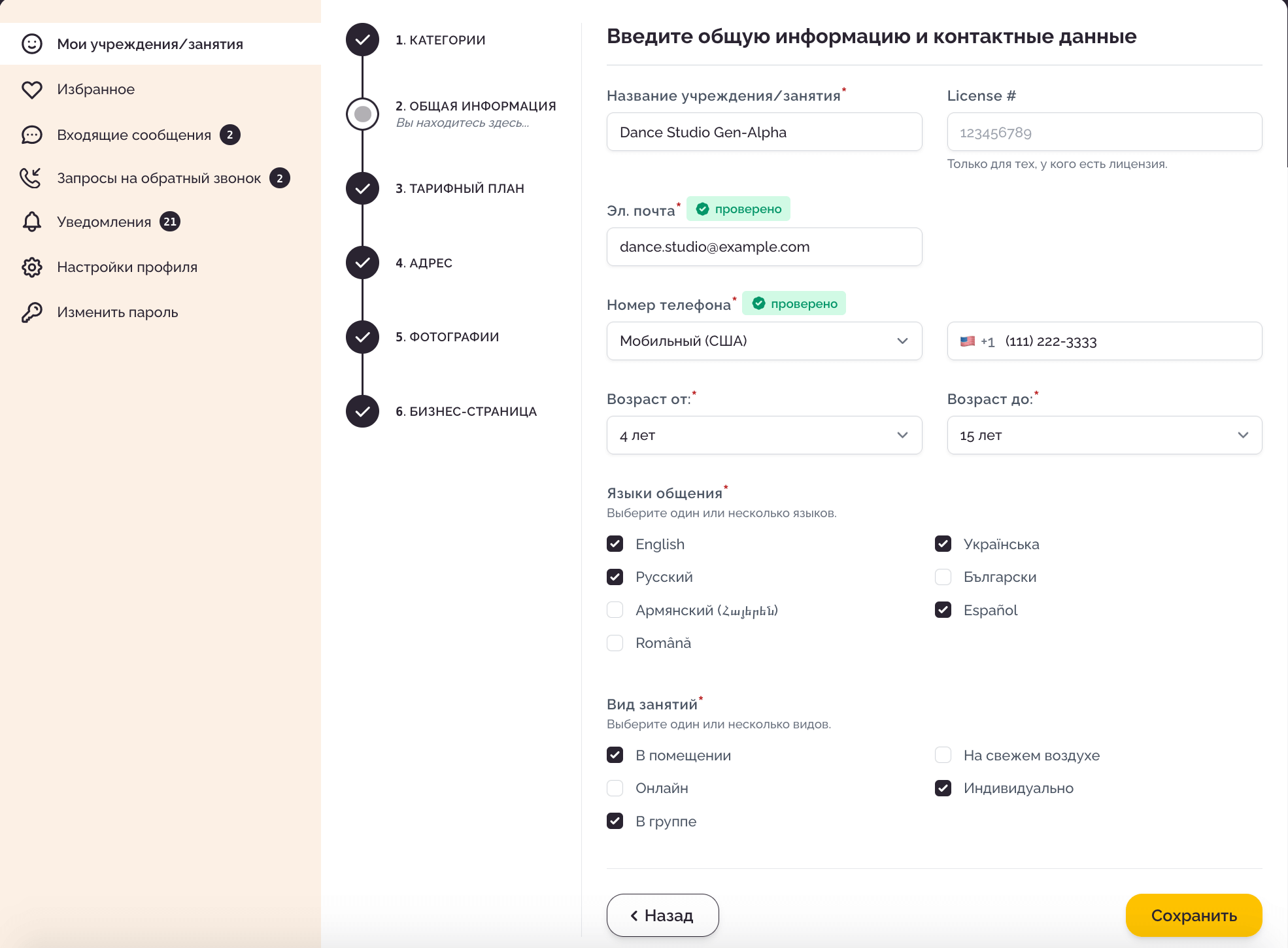Image resolution: width=1288 pixels, height=948 pixels.
Task: Check the Армянский language checkbox
Action: (x=615, y=610)
